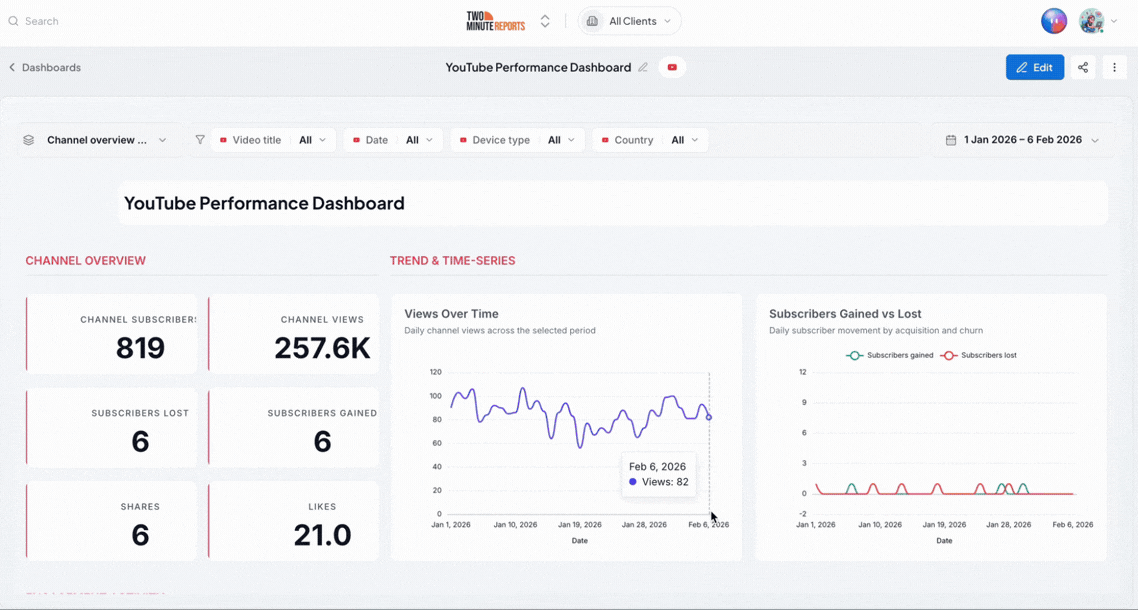Viewport: 1138px width, 610px height.
Task: Open the three-dot more options menu
Action: (1115, 68)
